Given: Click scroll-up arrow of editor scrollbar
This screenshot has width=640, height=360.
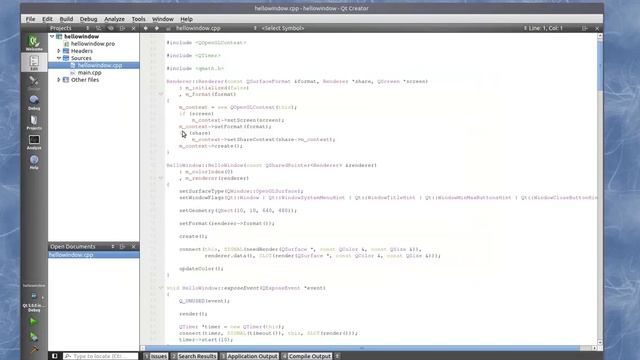Looking at the screenshot, I should pyautogui.click(x=600, y=36).
